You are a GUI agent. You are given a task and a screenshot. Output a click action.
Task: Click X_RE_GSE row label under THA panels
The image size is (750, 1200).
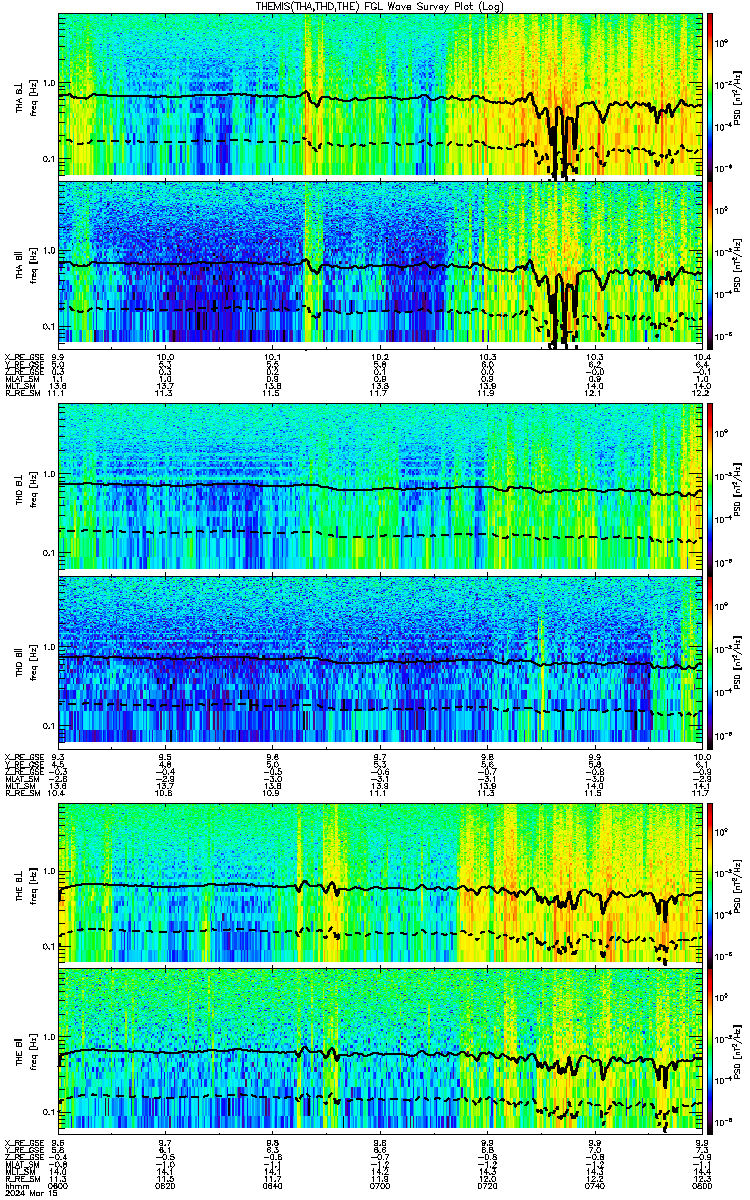[24, 356]
